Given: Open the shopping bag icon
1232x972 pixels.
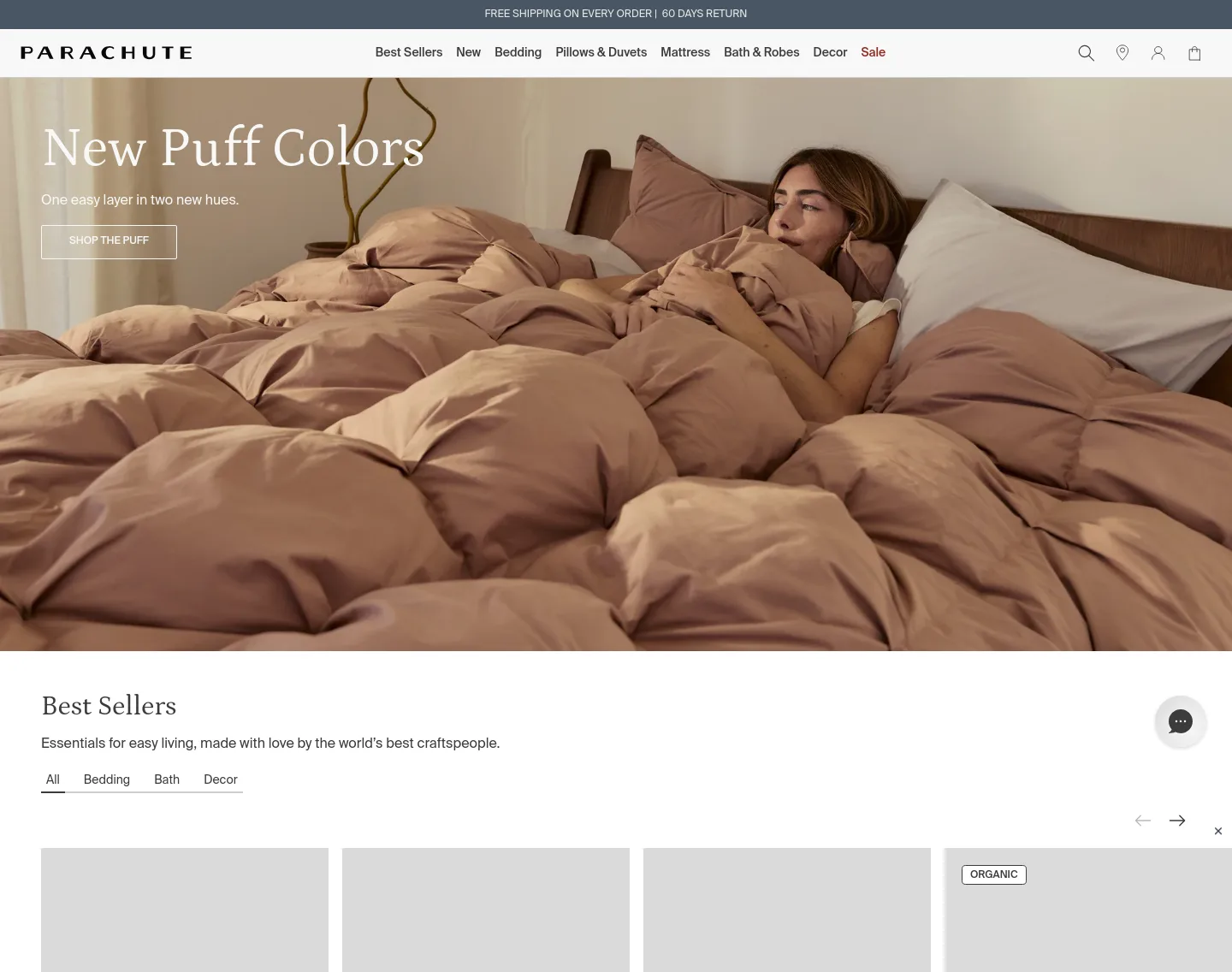Looking at the screenshot, I should pos(1194,53).
